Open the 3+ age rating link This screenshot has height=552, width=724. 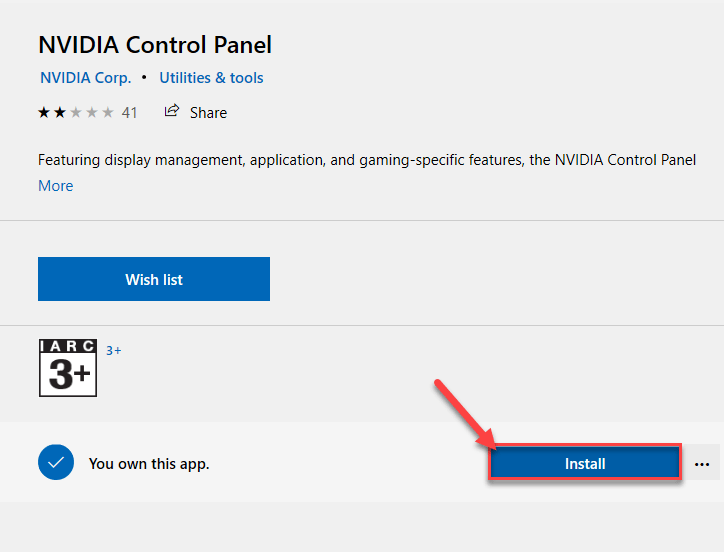(x=114, y=351)
